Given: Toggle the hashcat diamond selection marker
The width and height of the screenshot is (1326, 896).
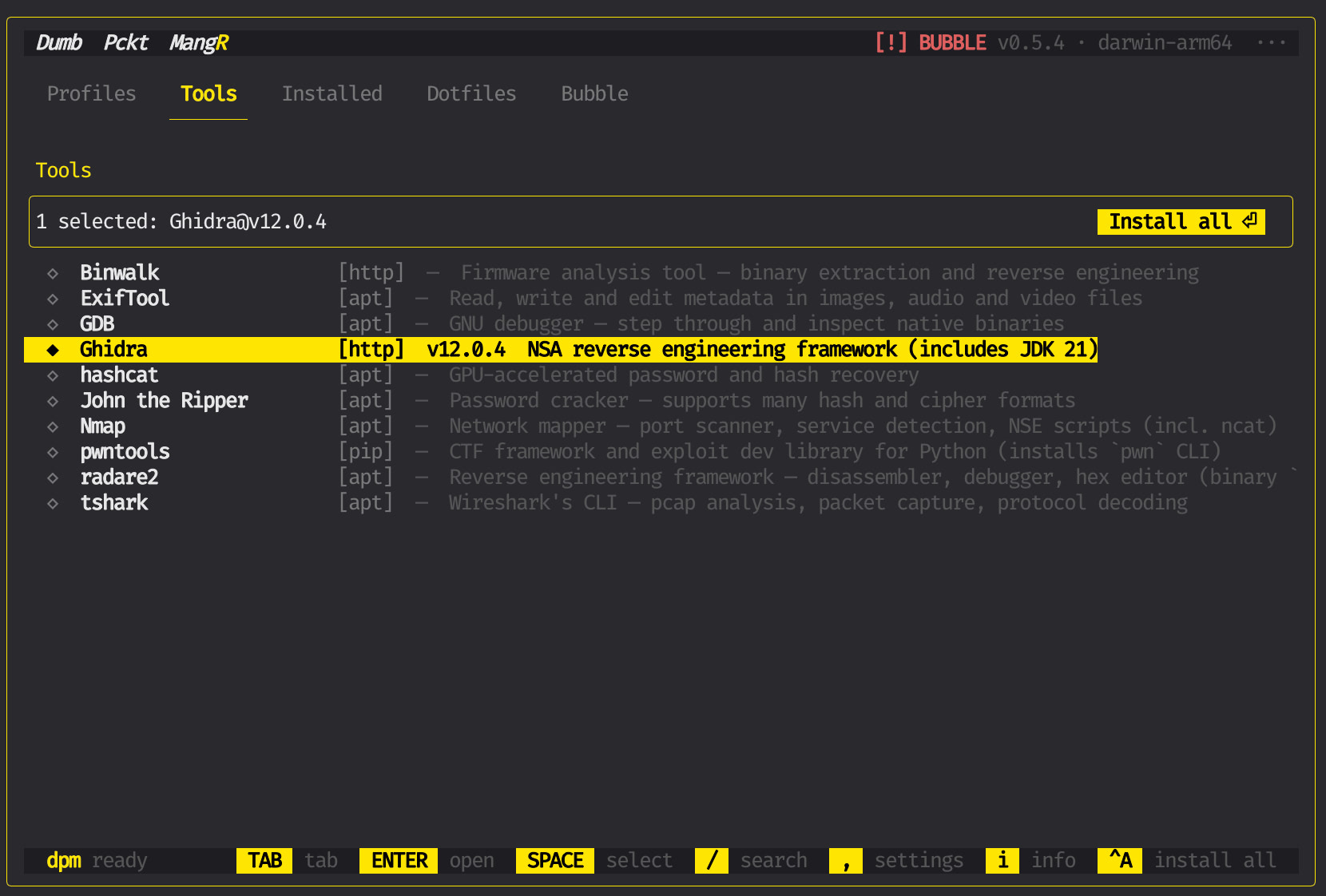Looking at the screenshot, I should 53,375.
